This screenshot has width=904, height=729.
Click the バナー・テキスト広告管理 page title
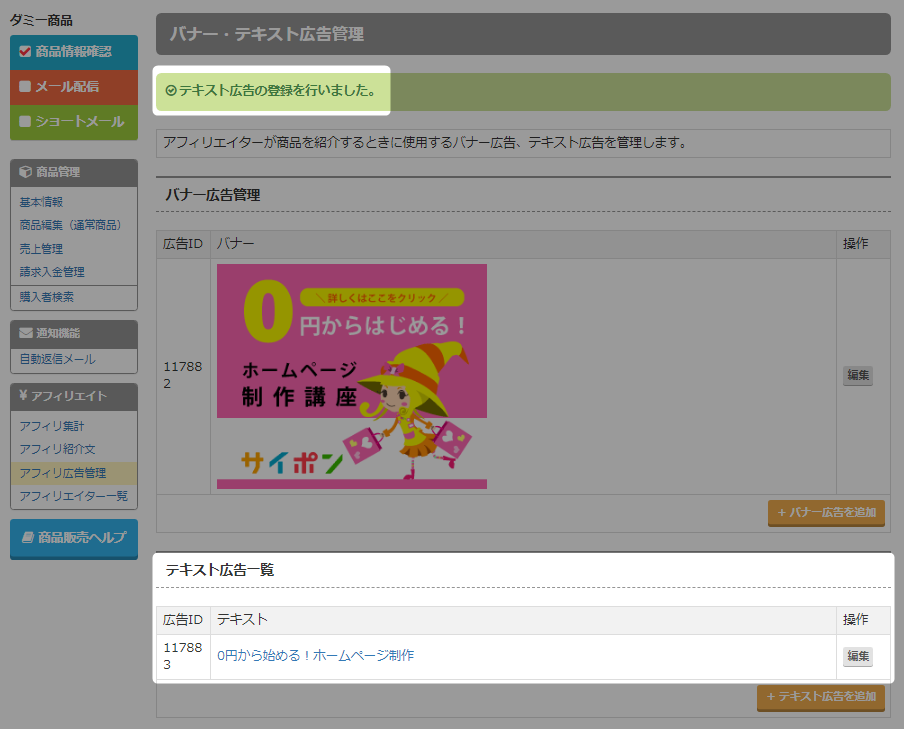coord(267,34)
